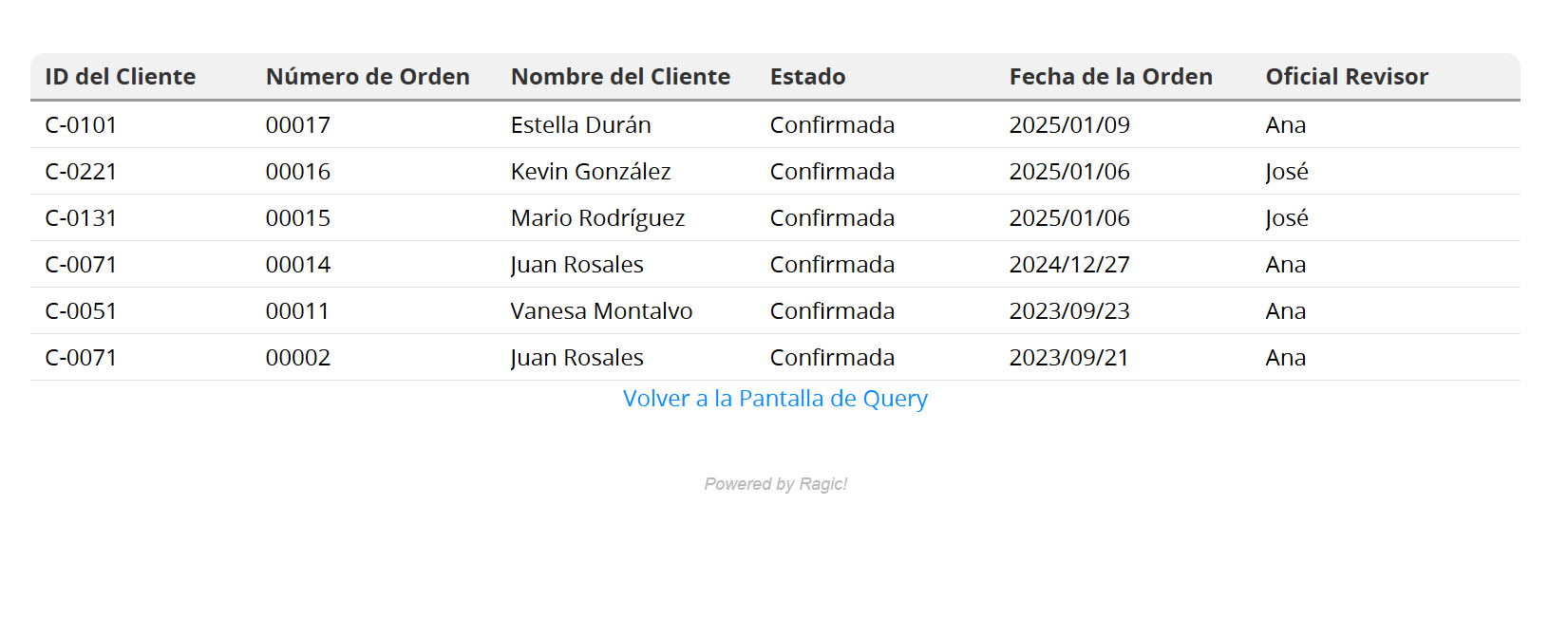Click the order date 2024/12/27
1568x636 pixels.
[1069, 265]
